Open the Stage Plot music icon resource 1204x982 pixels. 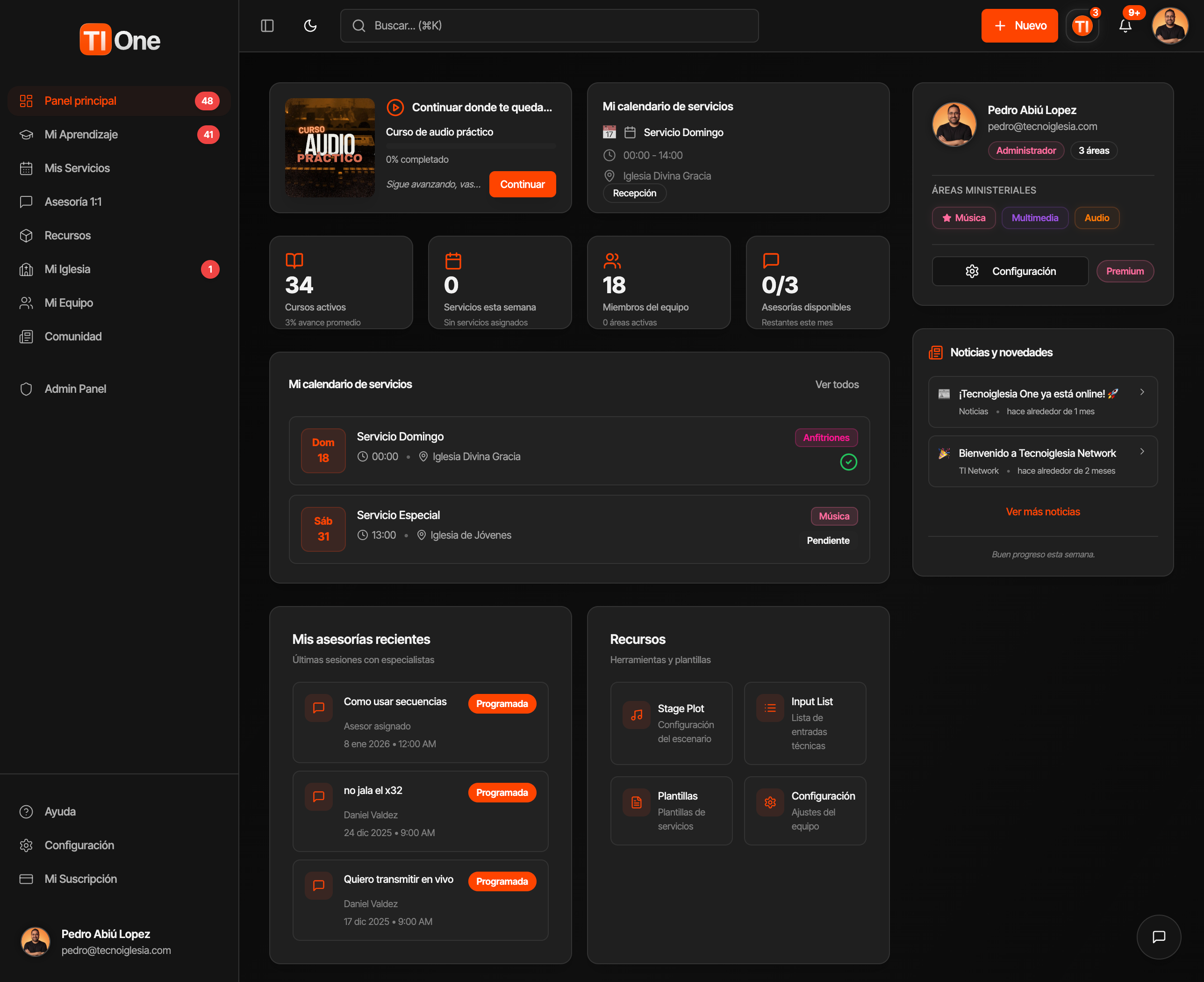[x=637, y=715]
